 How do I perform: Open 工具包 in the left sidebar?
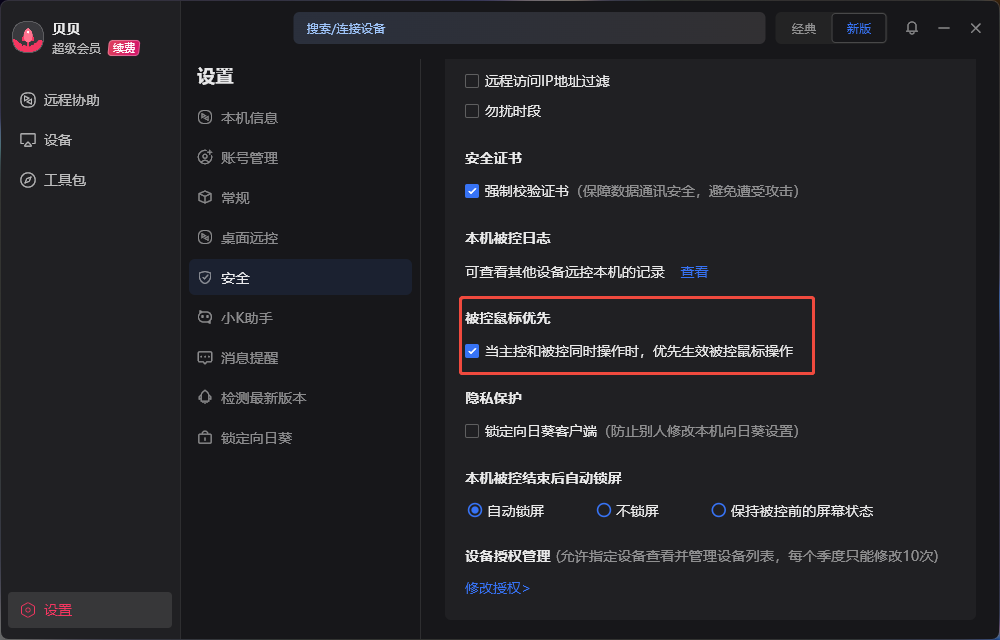pos(65,180)
